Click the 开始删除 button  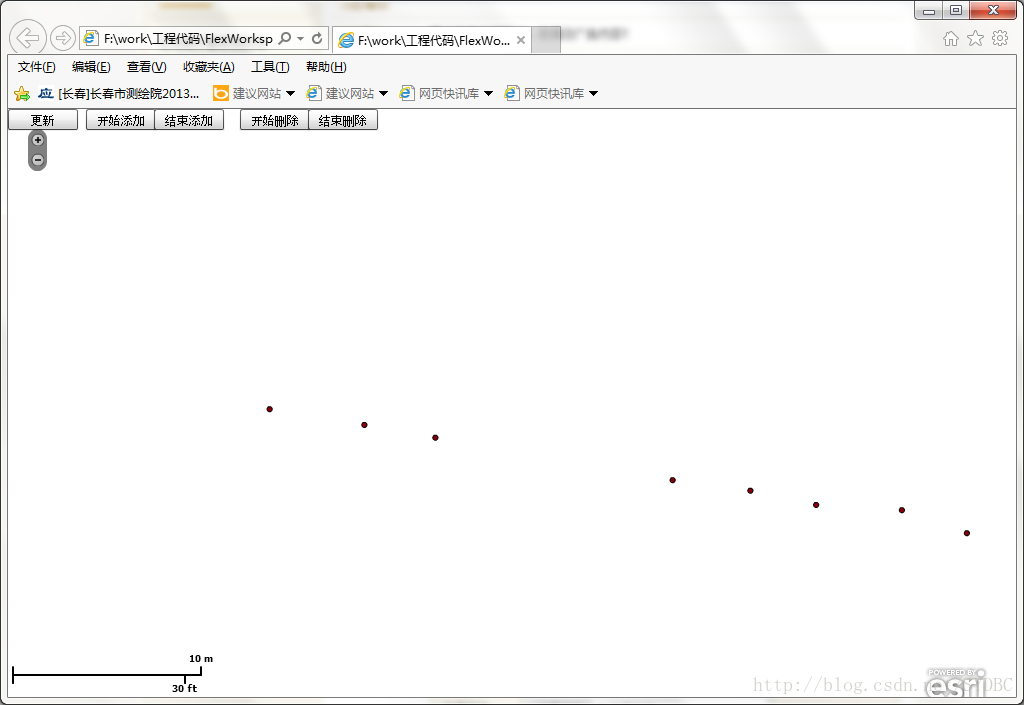275,120
